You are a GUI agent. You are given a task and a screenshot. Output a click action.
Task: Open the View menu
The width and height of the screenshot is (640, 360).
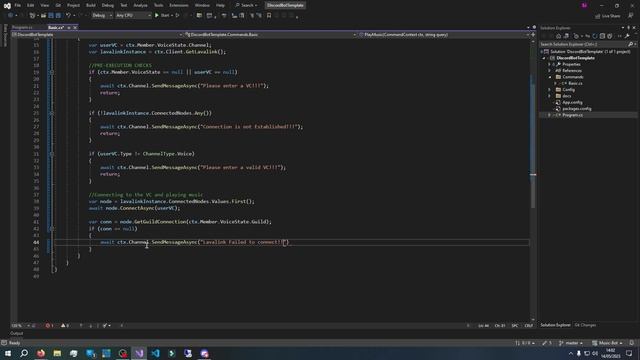[x=44, y=5]
